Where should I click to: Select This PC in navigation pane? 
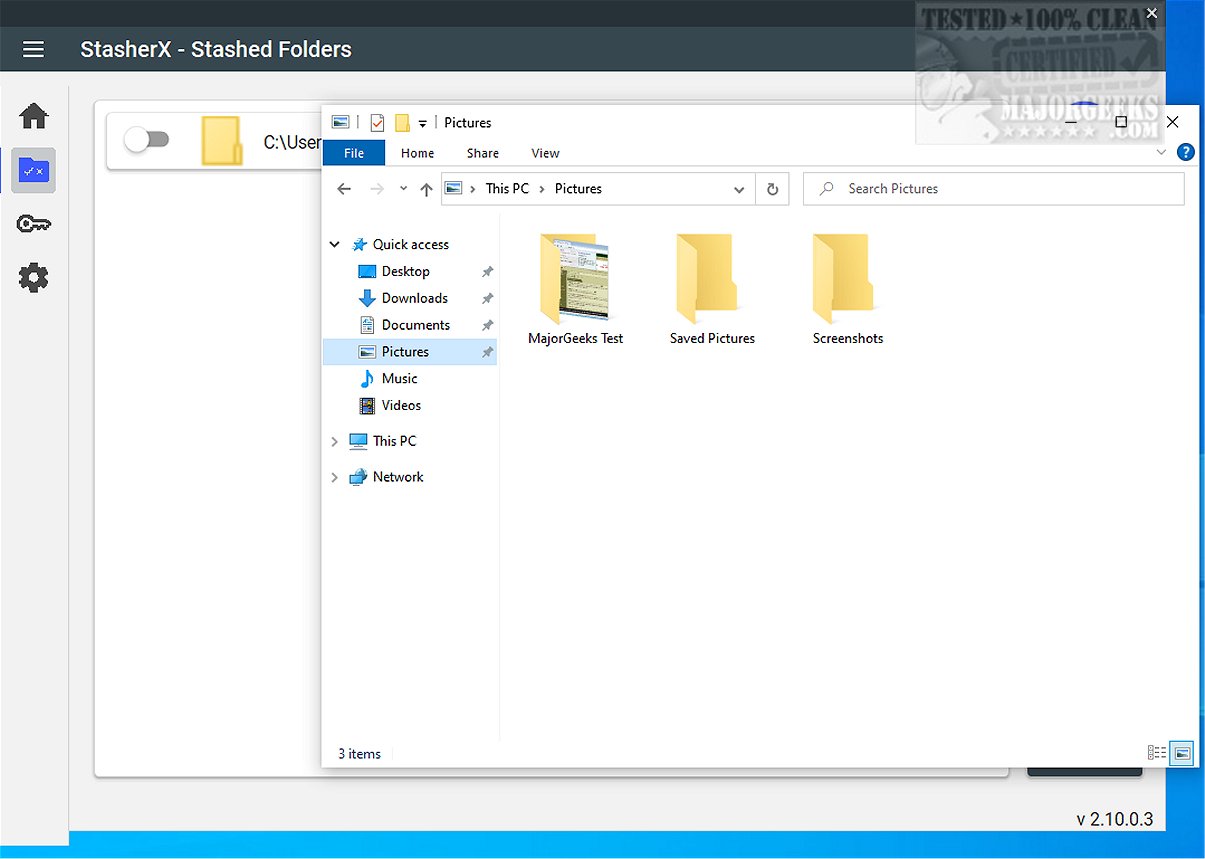pyautogui.click(x=394, y=441)
